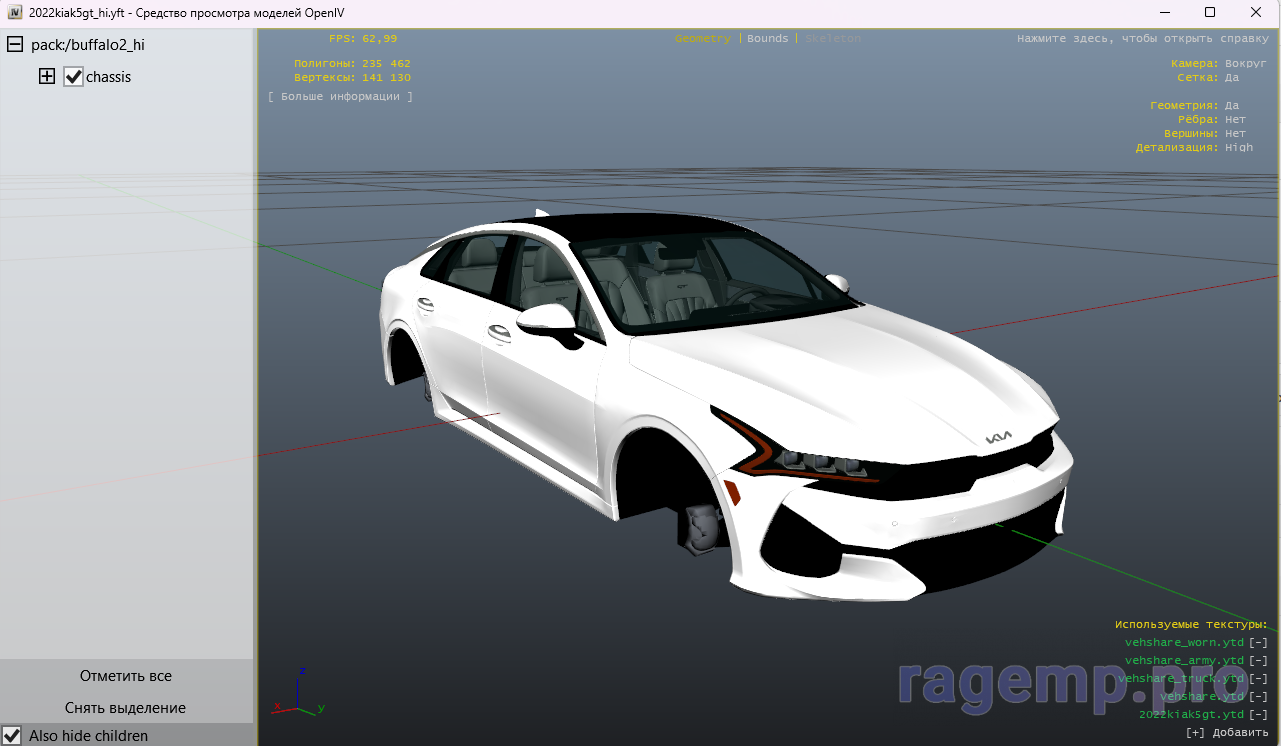1281x746 pixels.
Task: Click the Используемые текстуры heading
Action: (1191, 625)
